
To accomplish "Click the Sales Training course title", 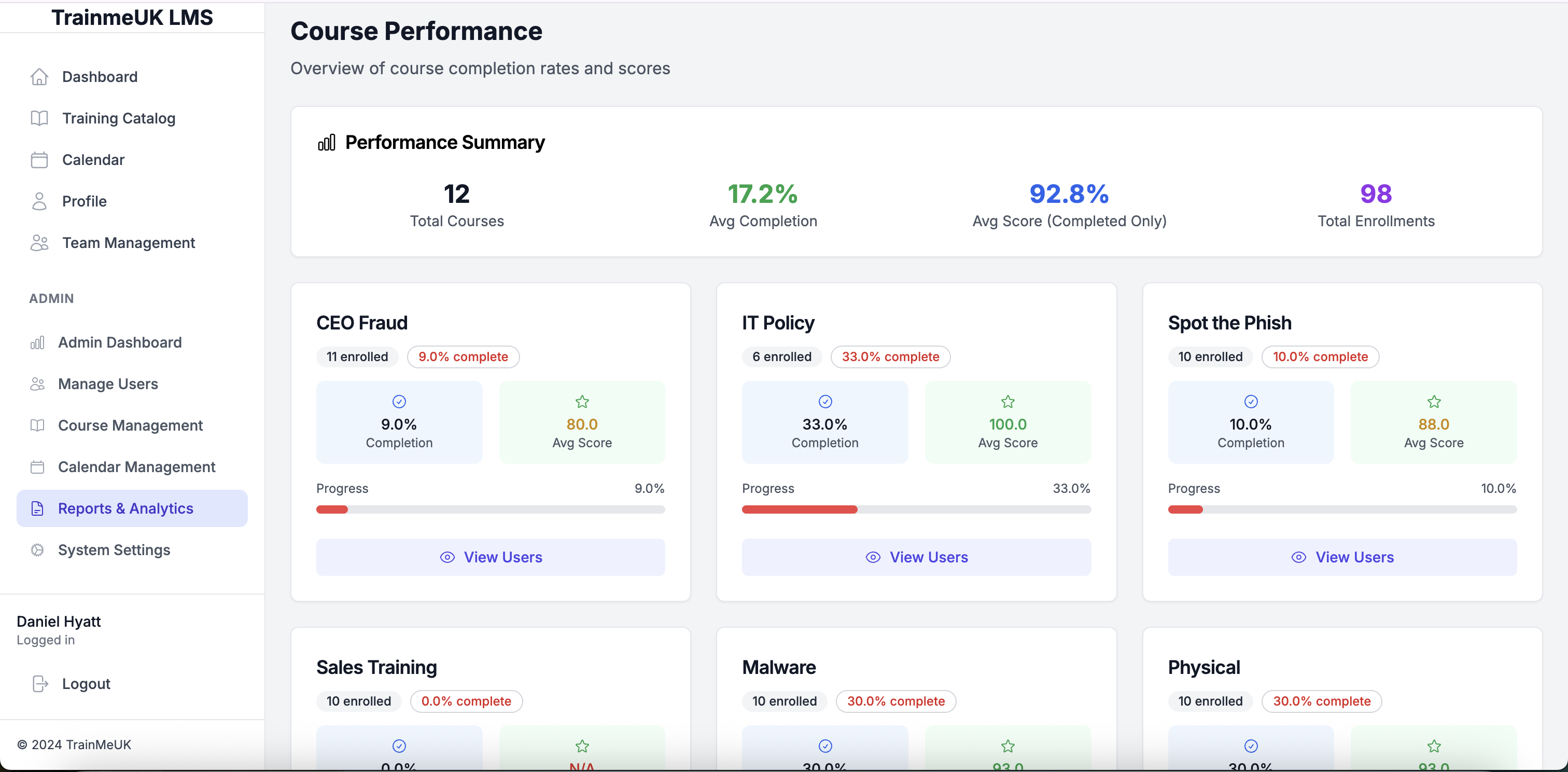I will pyautogui.click(x=376, y=667).
